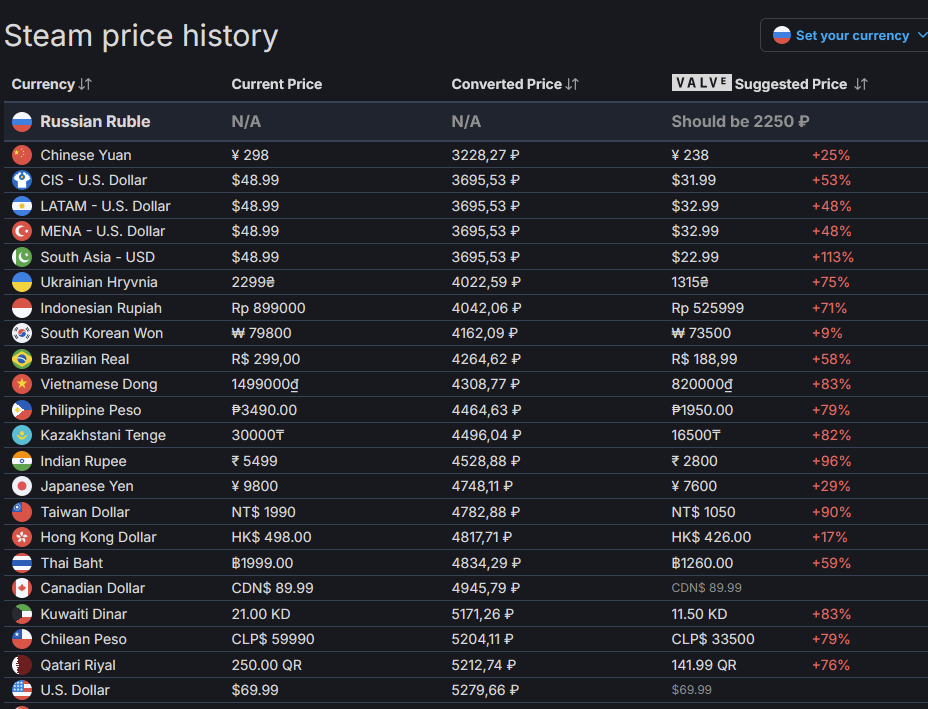The height and width of the screenshot is (709, 928).
Task: Click the South Asia - USD flag icon
Action: (x=22, y=257)
